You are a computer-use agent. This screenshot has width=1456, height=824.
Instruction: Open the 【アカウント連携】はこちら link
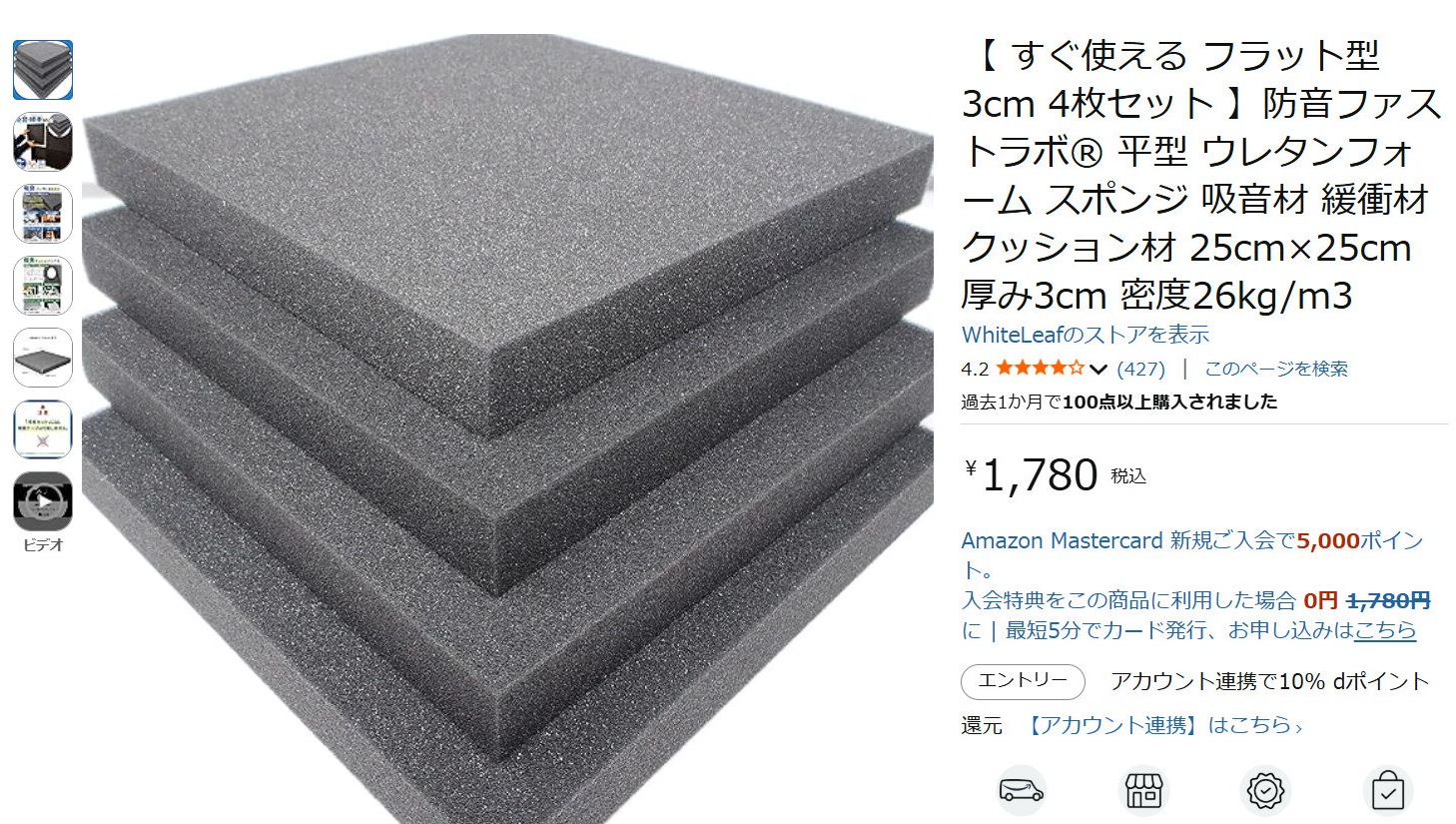tap(1163, 725)
